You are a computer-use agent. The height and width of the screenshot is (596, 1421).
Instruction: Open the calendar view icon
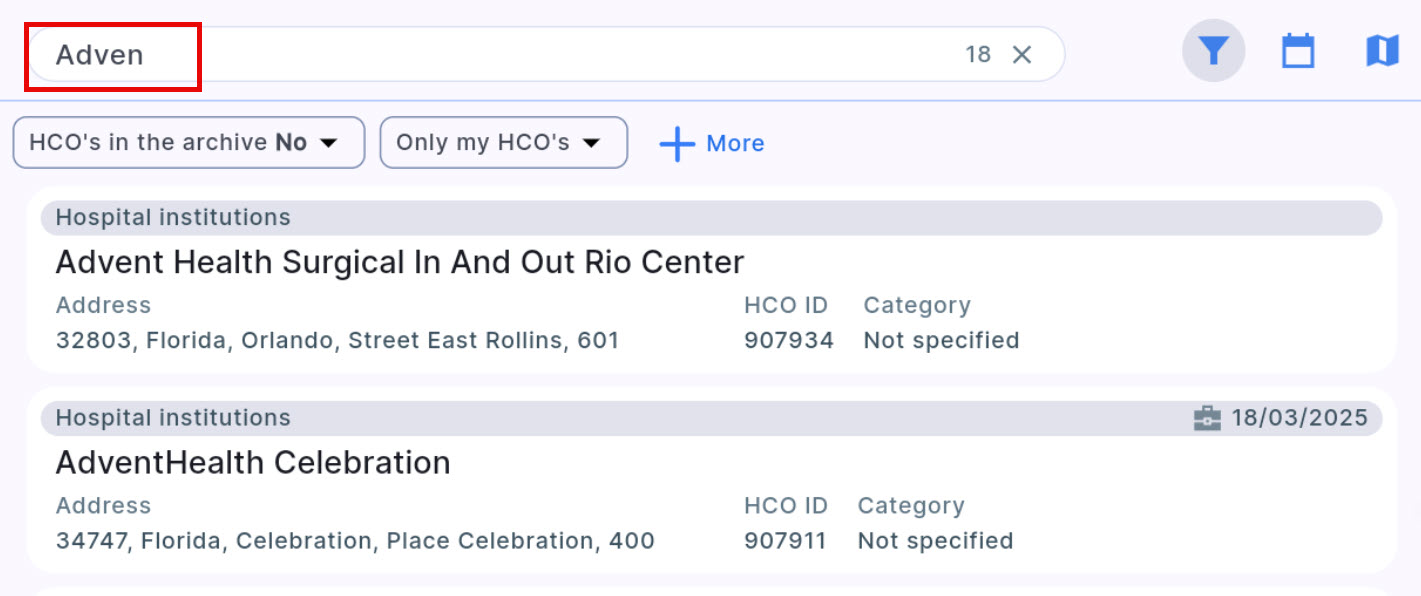1298,51
